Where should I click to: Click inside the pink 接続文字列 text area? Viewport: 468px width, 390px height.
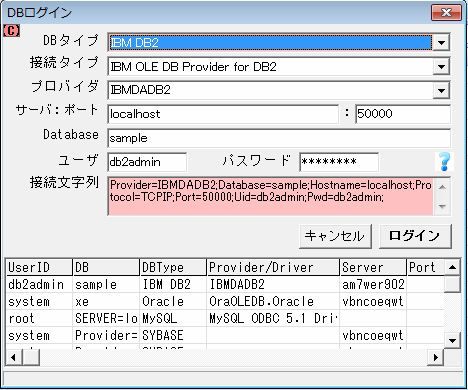[270, 196]
